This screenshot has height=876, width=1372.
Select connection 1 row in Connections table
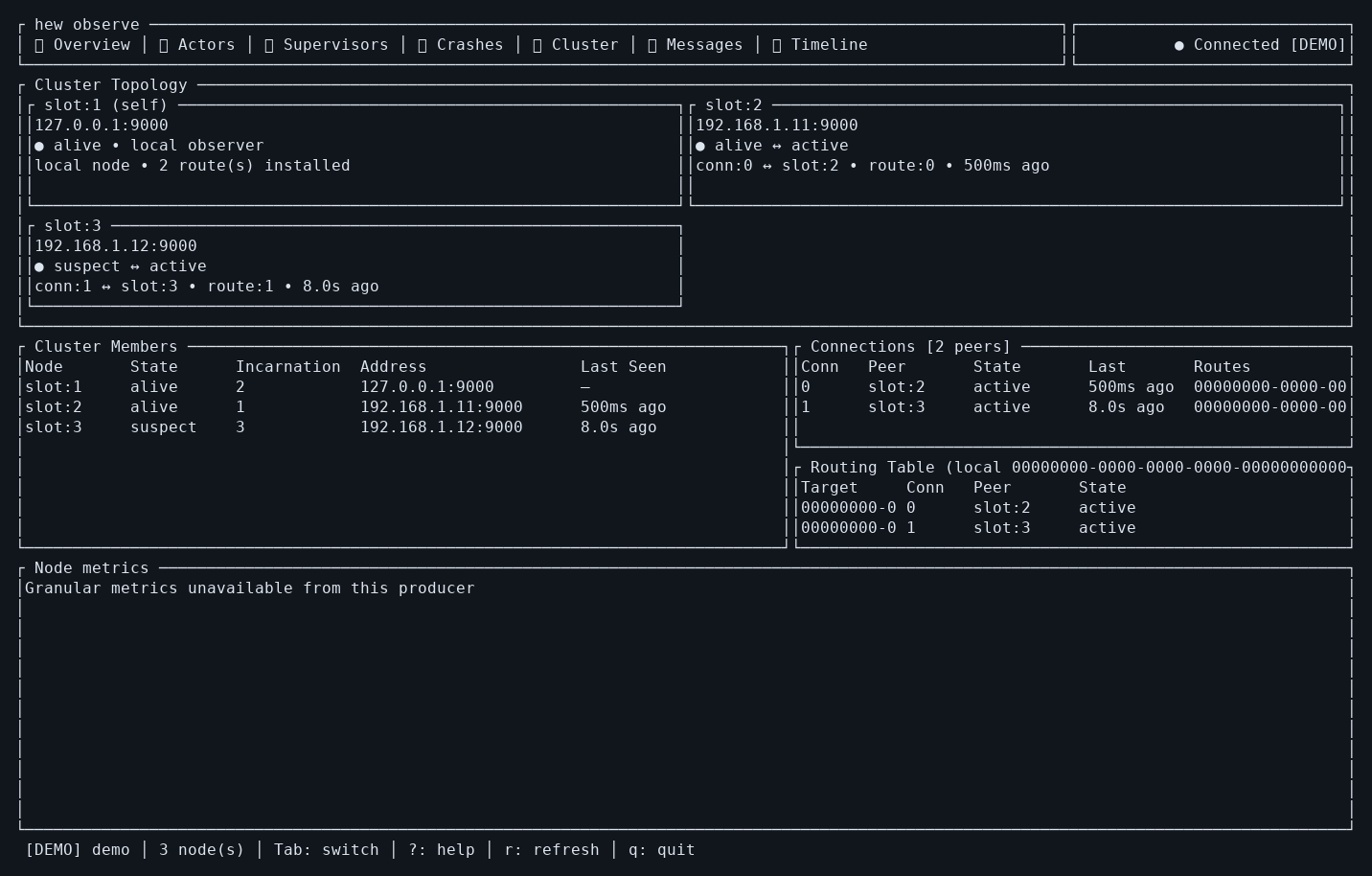click(x=1074, y=407)
